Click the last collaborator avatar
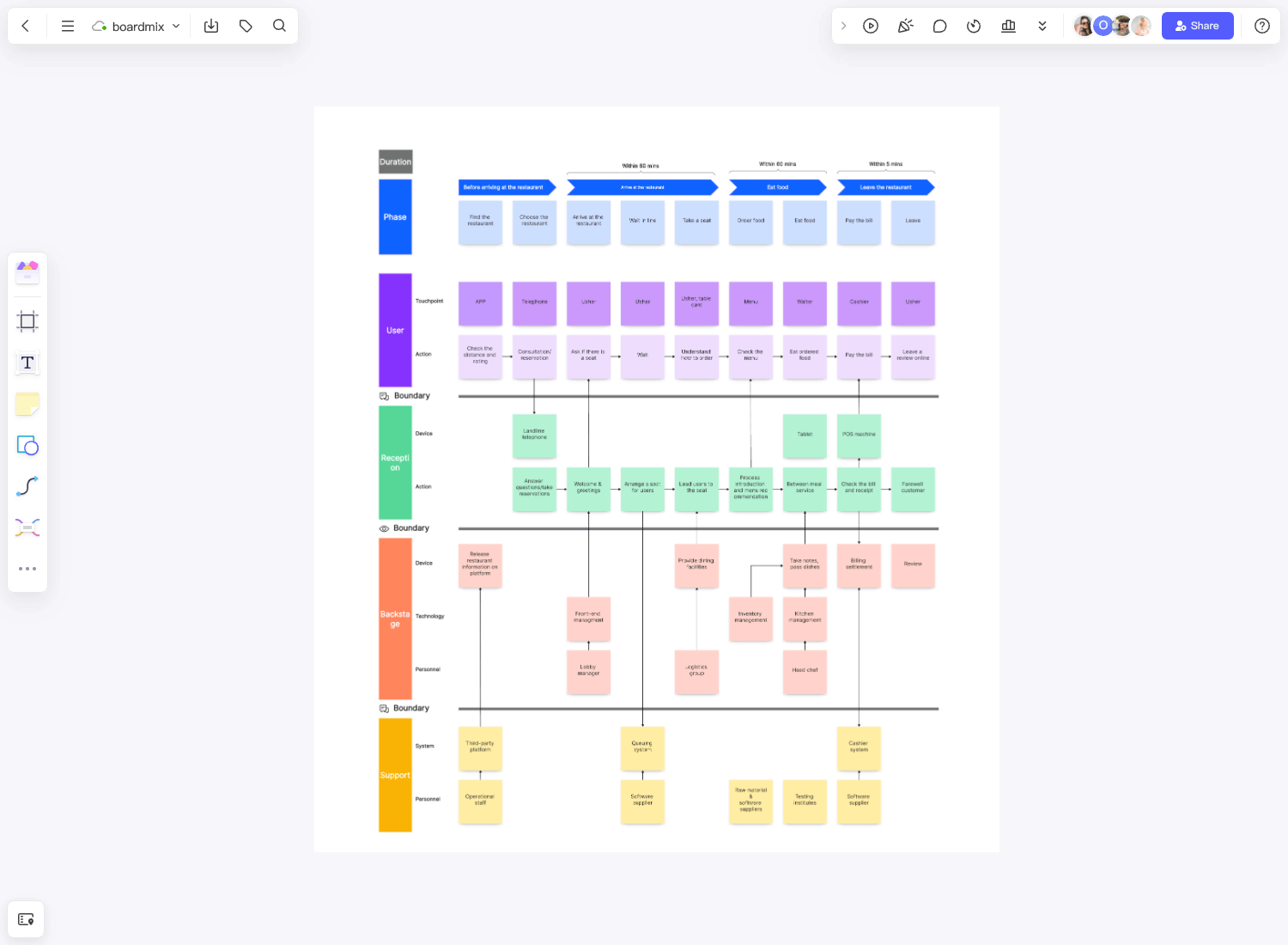 (1141, 26)
